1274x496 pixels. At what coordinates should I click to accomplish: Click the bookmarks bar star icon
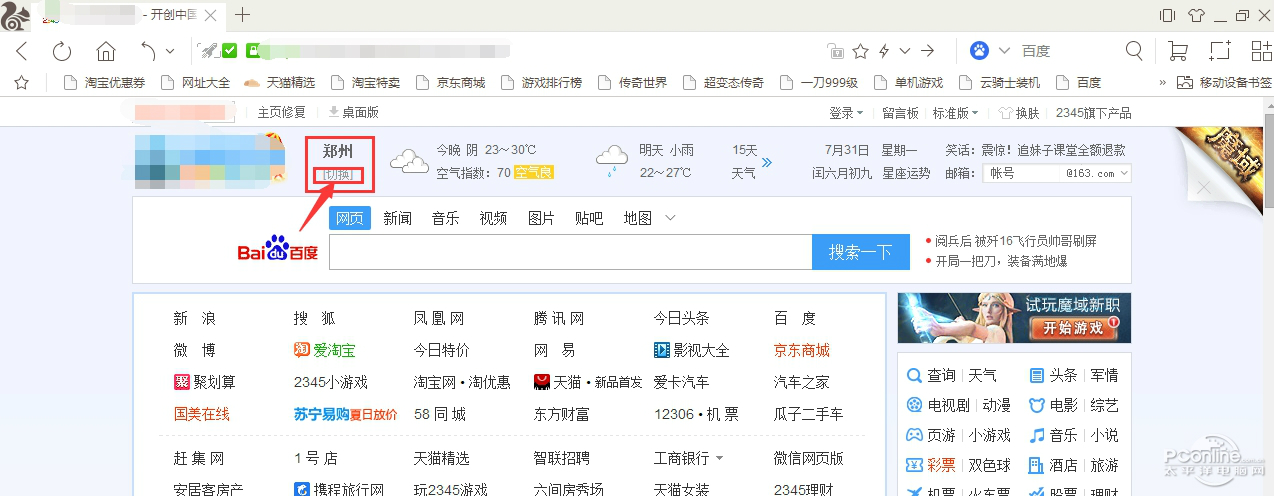coord(21,83)
